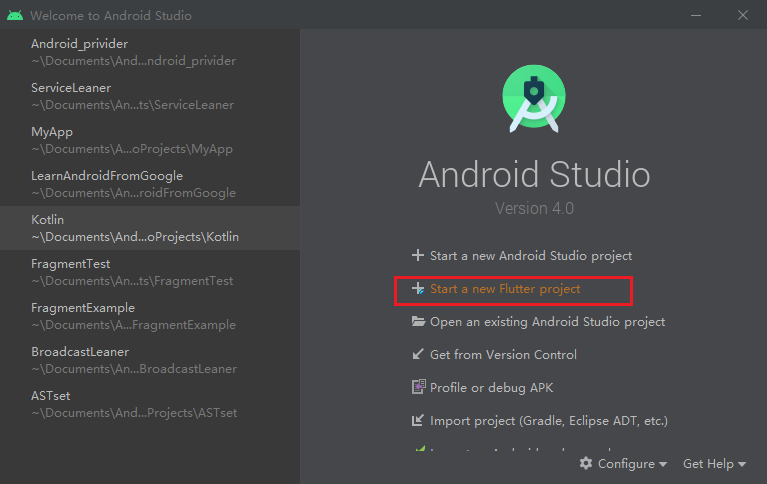767x484 pixels.
Task: Click the Version Control arrow icon
Action: tap(417, 354)
